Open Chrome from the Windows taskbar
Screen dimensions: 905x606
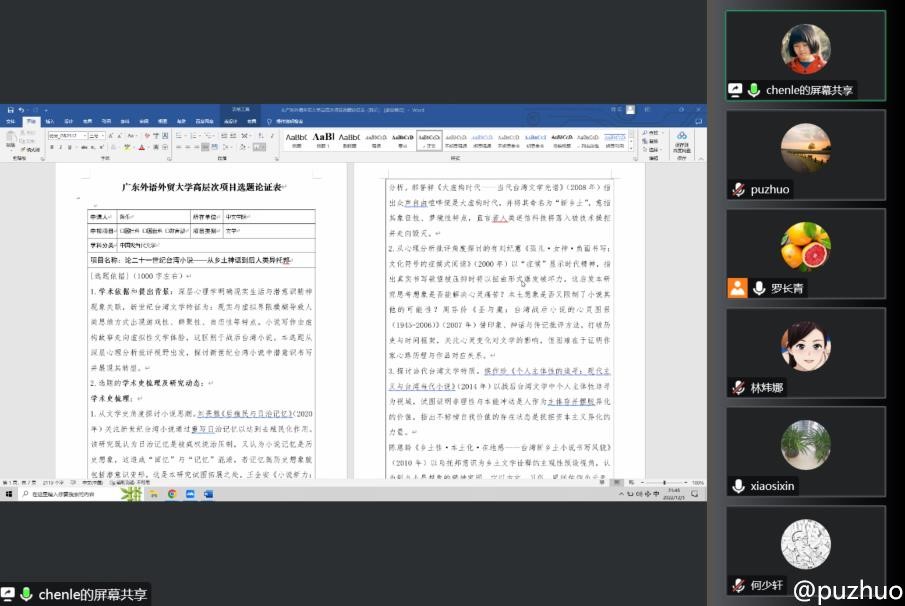tap(172, 493)
